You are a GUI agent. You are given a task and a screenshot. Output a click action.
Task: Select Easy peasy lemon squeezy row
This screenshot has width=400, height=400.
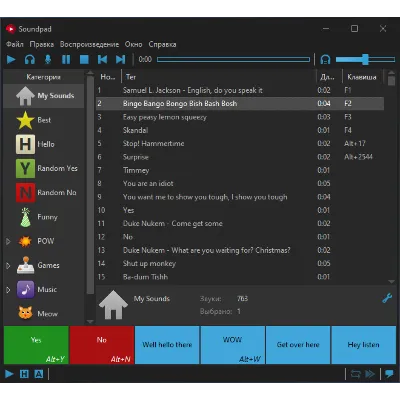pyautogui.click(x=240, y=117)
